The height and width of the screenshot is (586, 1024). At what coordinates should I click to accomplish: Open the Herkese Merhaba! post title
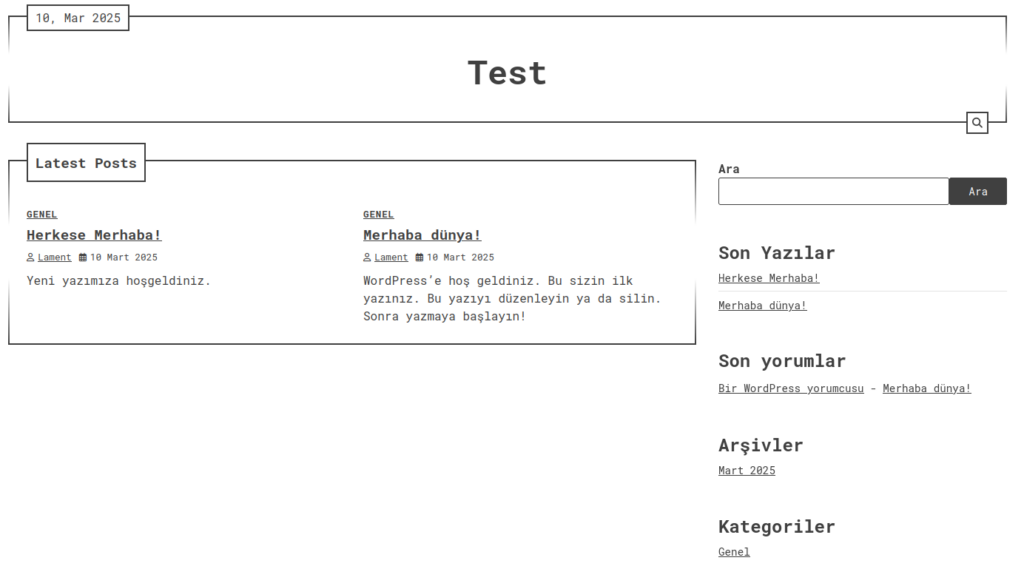pyautogui.click(x=94, y=235)
